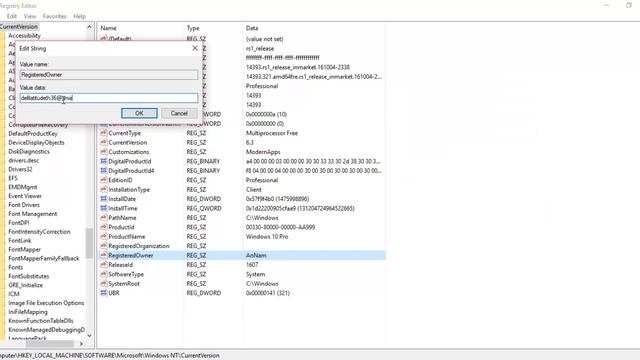Select the Fonts key
The image size is (640, 360).
click(16, 267)
